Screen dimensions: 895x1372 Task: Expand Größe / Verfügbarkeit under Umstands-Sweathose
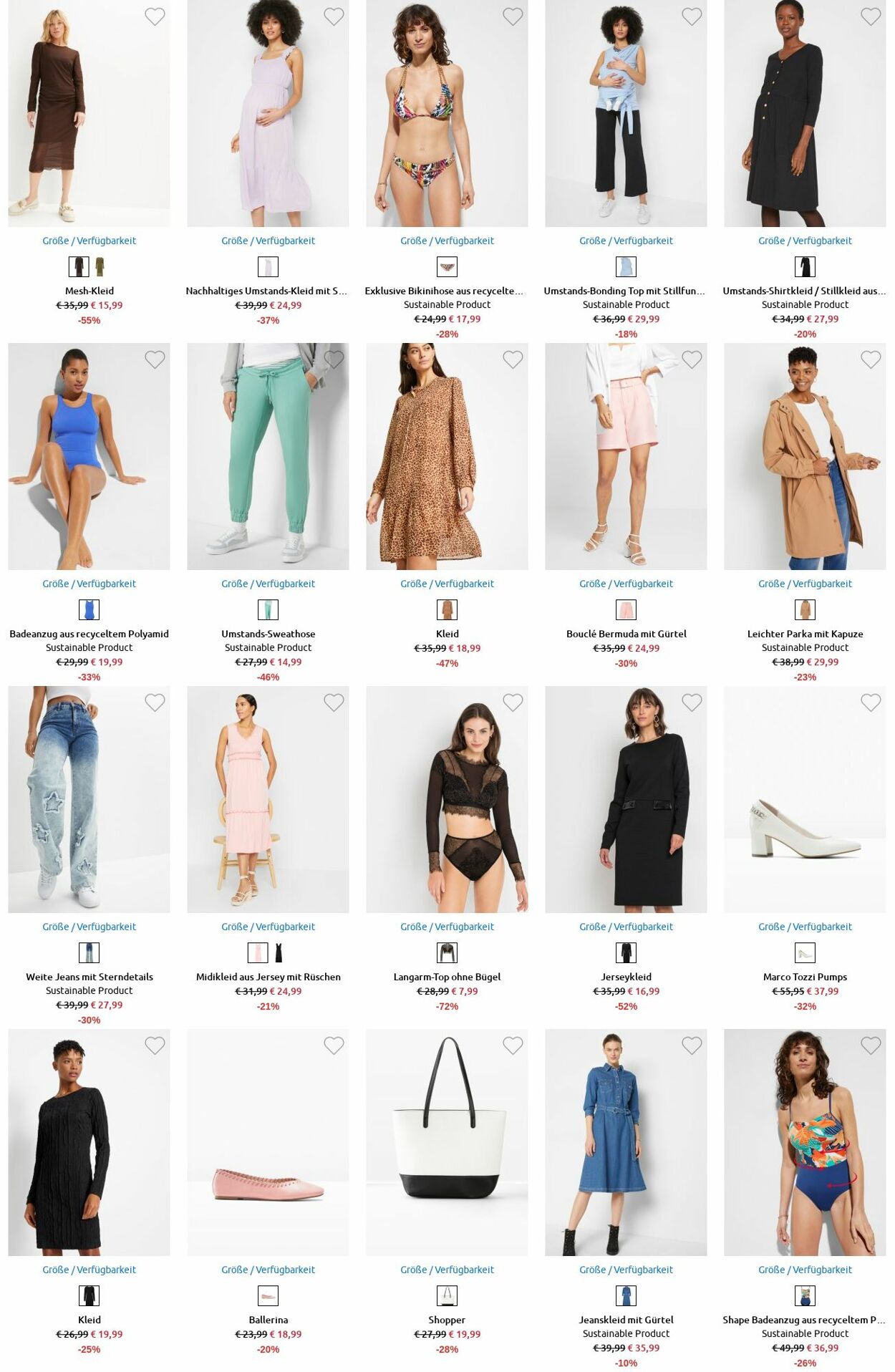(268, 584)
